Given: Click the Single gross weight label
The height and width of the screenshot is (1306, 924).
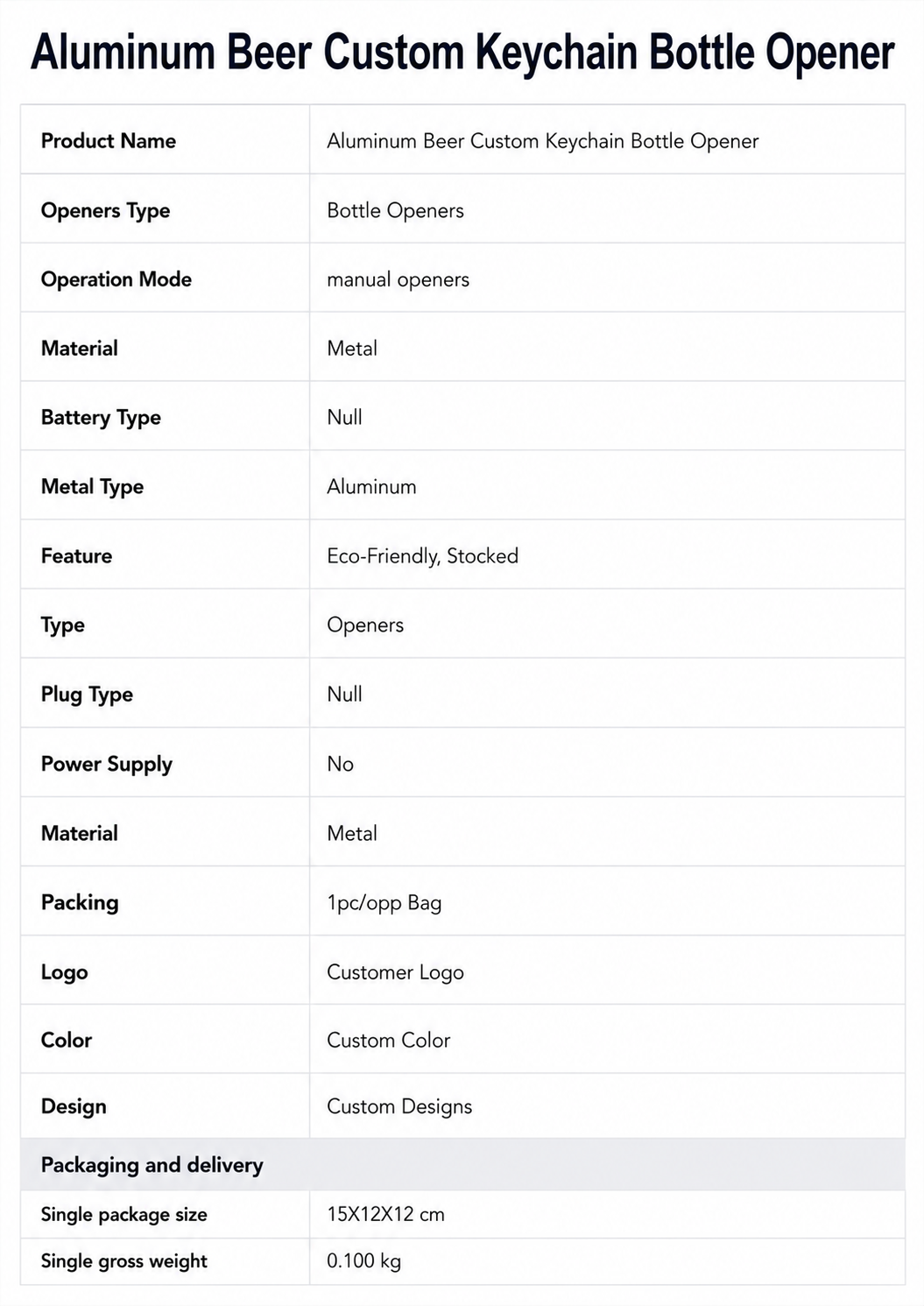Looking at the screenshot, I should [124, 1261].
